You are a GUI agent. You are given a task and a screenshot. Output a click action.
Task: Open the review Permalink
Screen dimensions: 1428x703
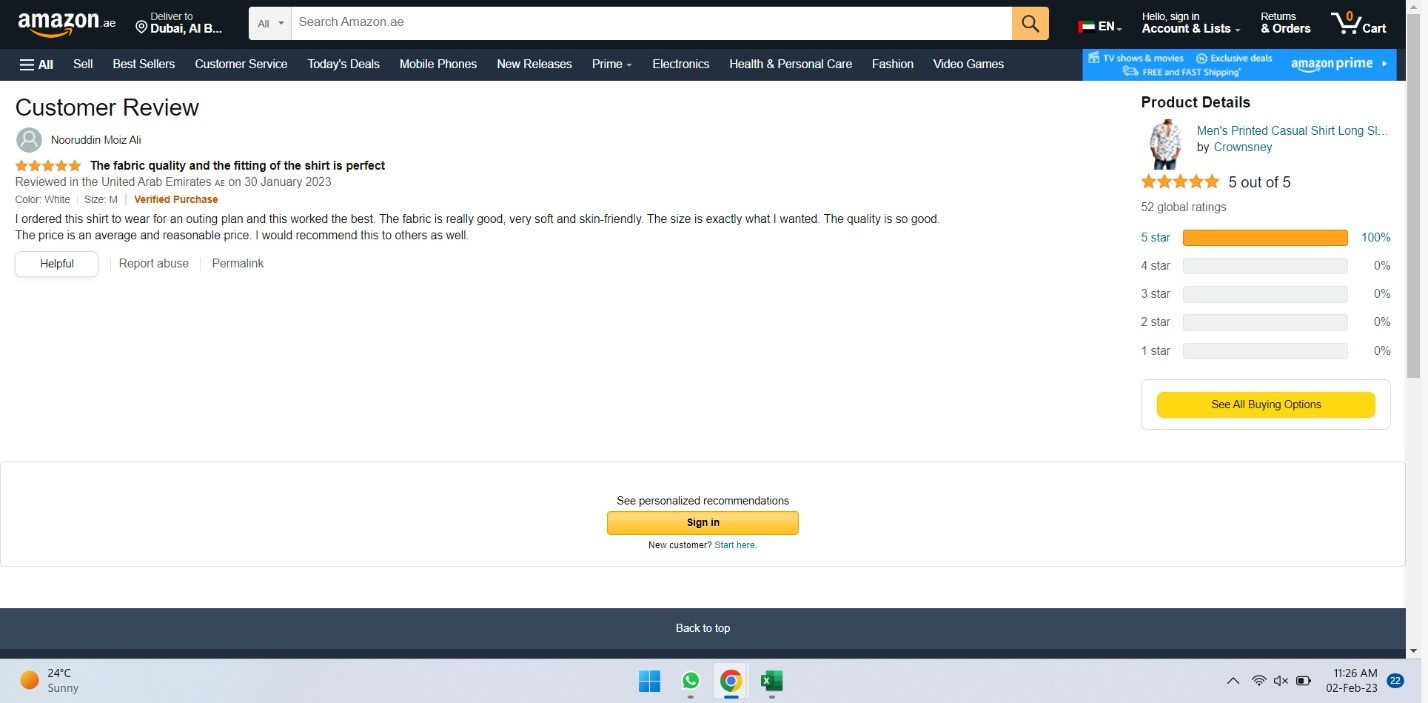(x=238, y=264)
